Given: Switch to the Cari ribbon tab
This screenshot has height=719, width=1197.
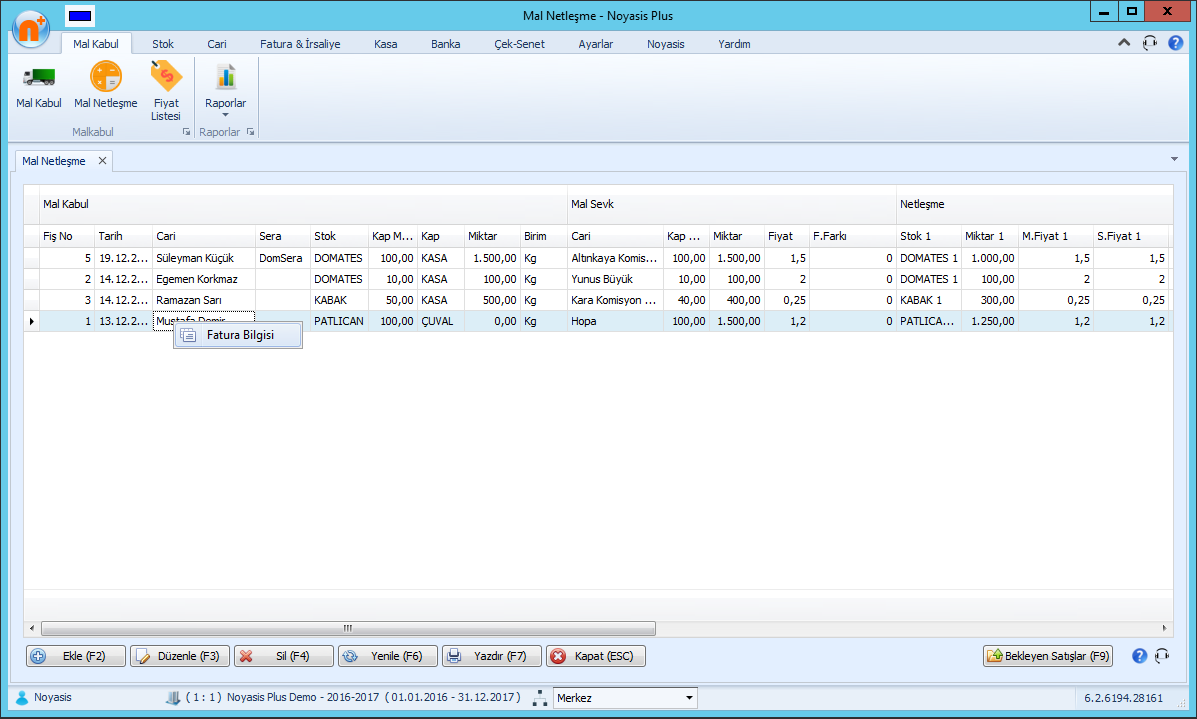Looking at the screenshot, I should [x=217, y=44].
